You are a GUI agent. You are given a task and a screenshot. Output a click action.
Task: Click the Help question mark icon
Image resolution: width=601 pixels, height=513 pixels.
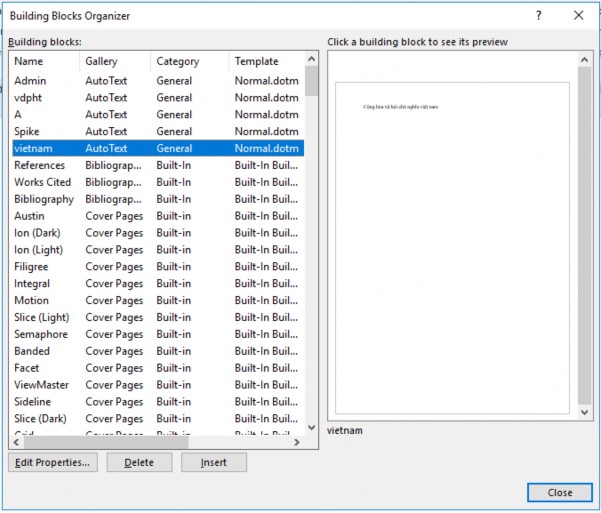click(x=539, y=16)
